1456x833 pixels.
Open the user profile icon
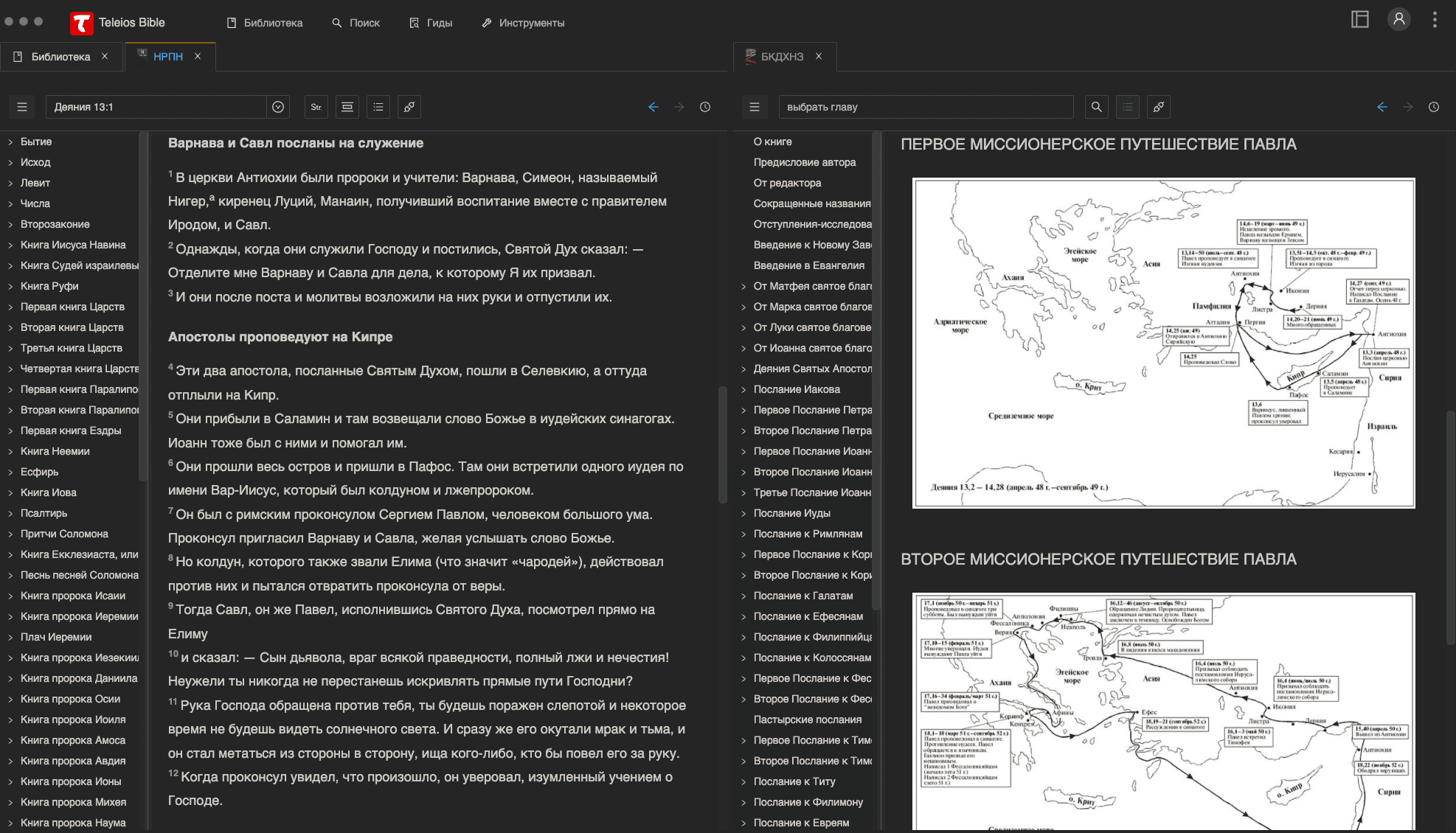coord(1398,19)
